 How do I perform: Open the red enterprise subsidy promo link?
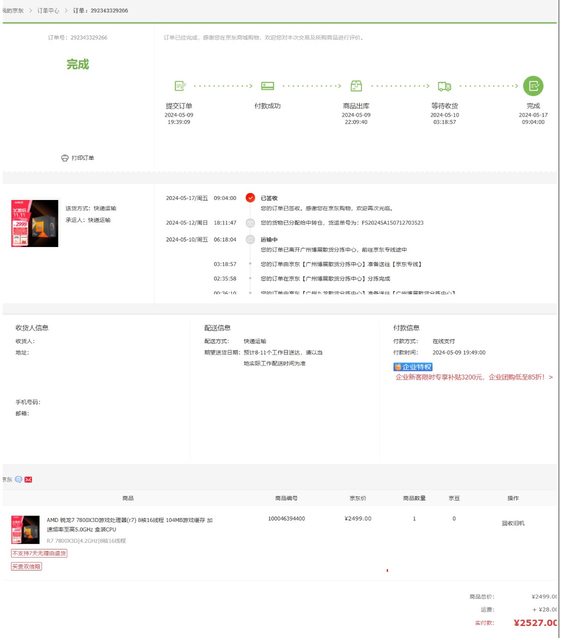474,377
